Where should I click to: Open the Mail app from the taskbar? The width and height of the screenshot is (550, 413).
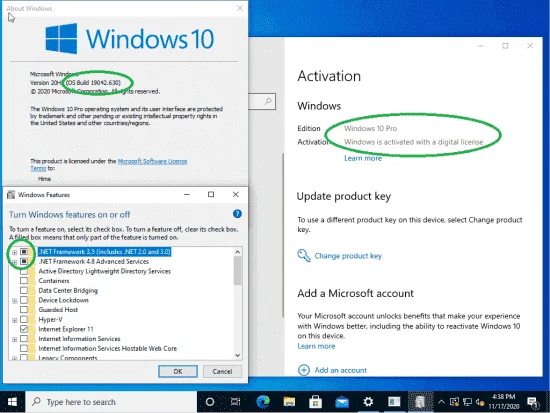[x=342, y=402]
